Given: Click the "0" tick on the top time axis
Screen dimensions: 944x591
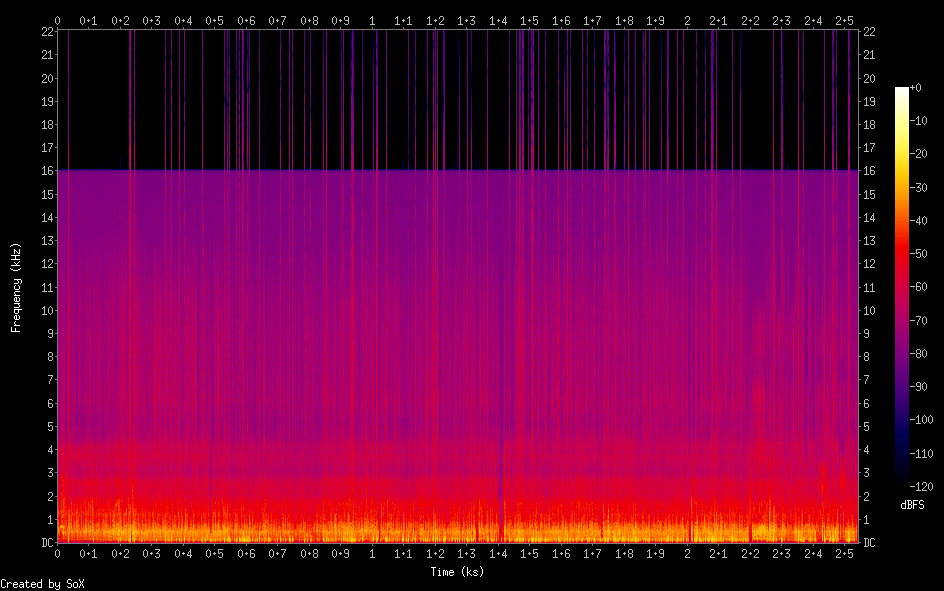Looking at the screenshot, I should pyautogui.click(x=57, y=21).
